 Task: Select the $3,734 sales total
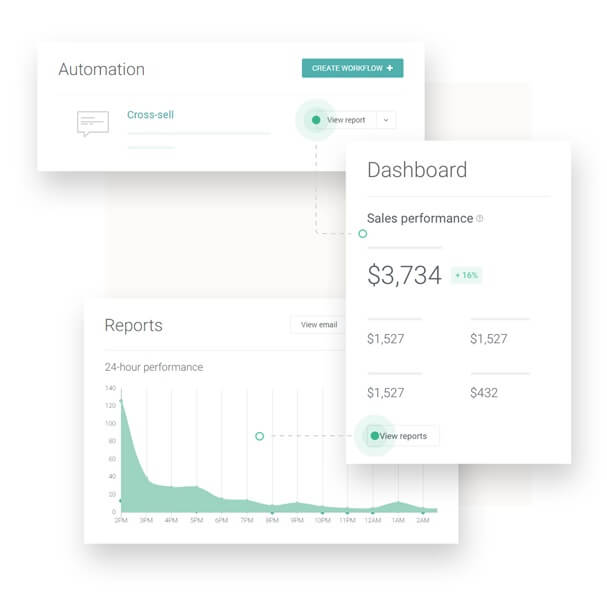(x=404, y=275)
